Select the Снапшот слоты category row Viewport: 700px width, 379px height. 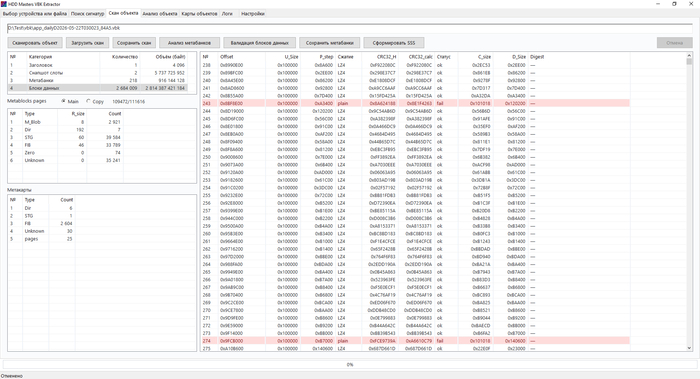[x=98, y=73]
